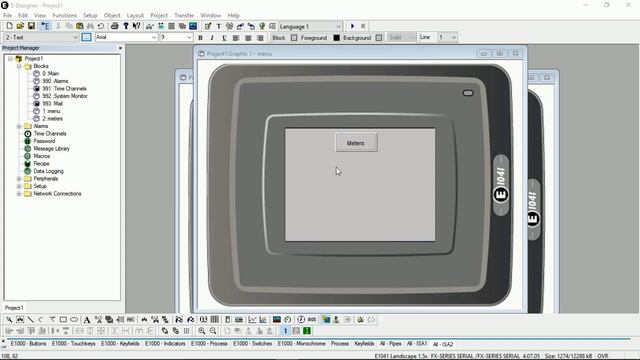Click the Undo toolbar icon
The image size is (640, 360).
[x=100, y=26]
